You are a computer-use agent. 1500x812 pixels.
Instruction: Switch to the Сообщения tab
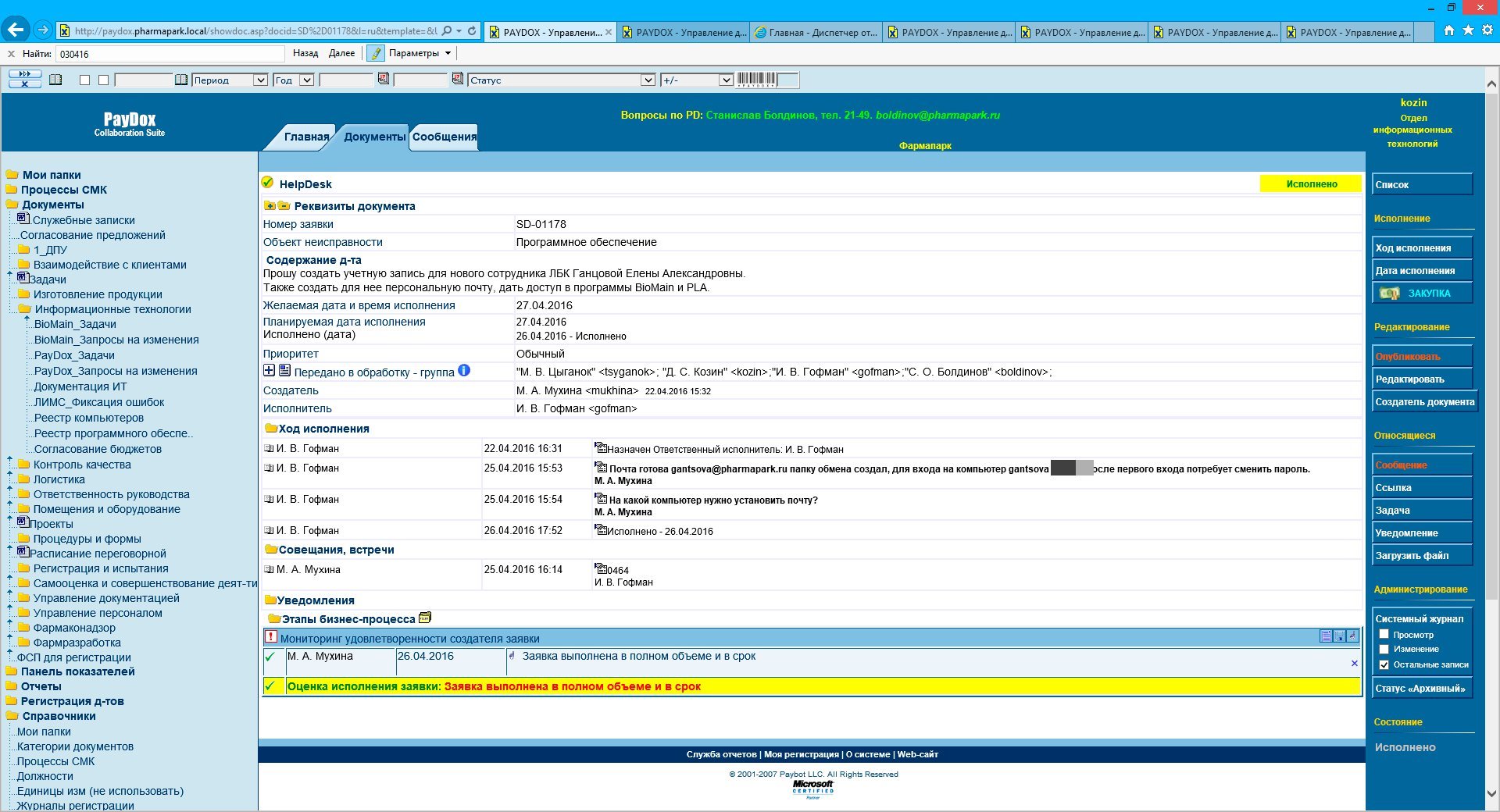(x=445, y=137)
